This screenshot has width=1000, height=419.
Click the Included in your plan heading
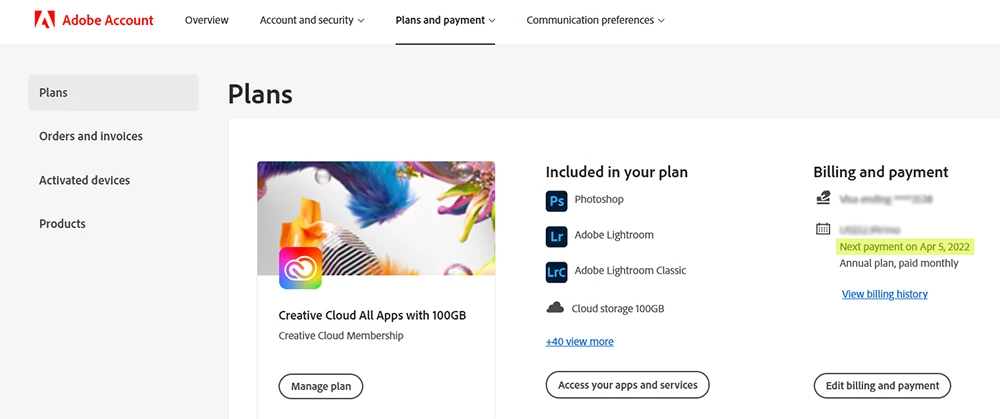(617, 172)
